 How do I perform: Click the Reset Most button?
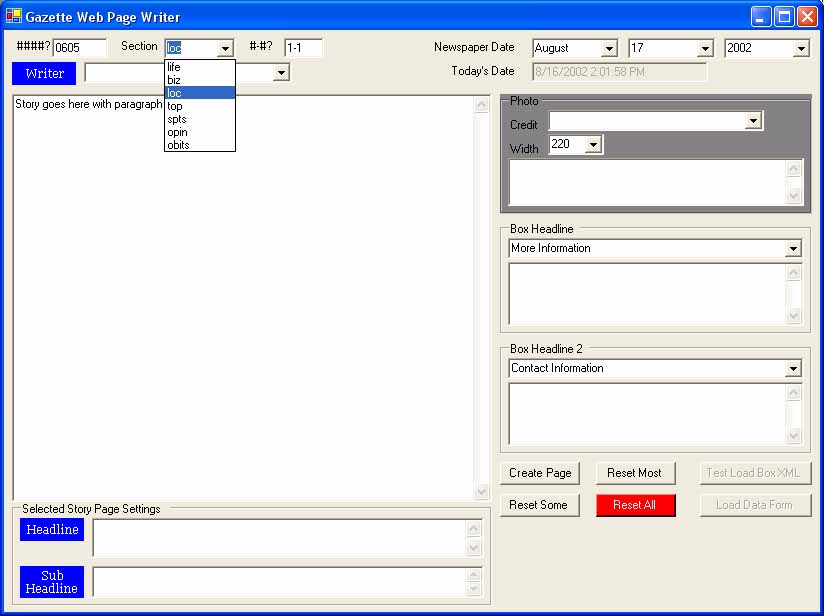(x=635, y=473)
